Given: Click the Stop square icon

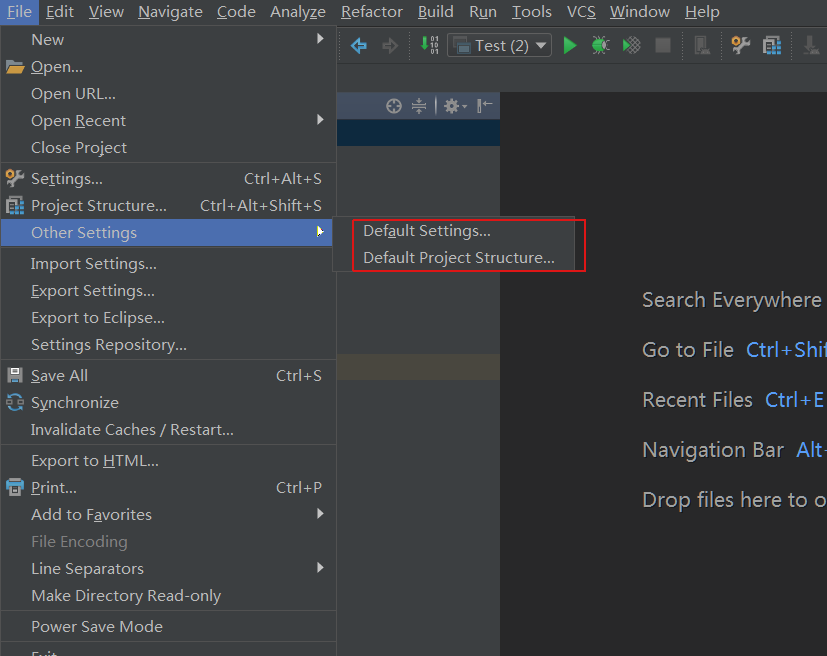Looking at the screenshot, I should coord(663,45).
